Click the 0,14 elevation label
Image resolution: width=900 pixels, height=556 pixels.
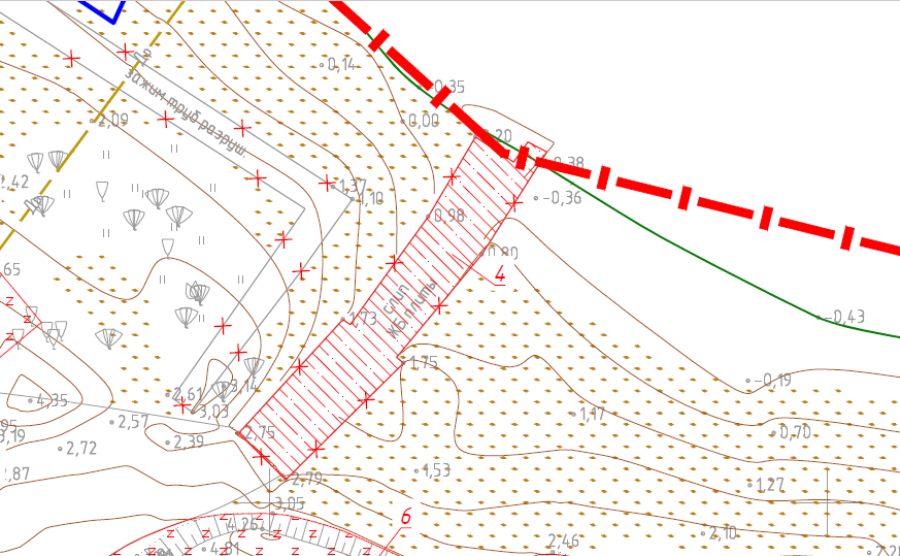point(340,65)
